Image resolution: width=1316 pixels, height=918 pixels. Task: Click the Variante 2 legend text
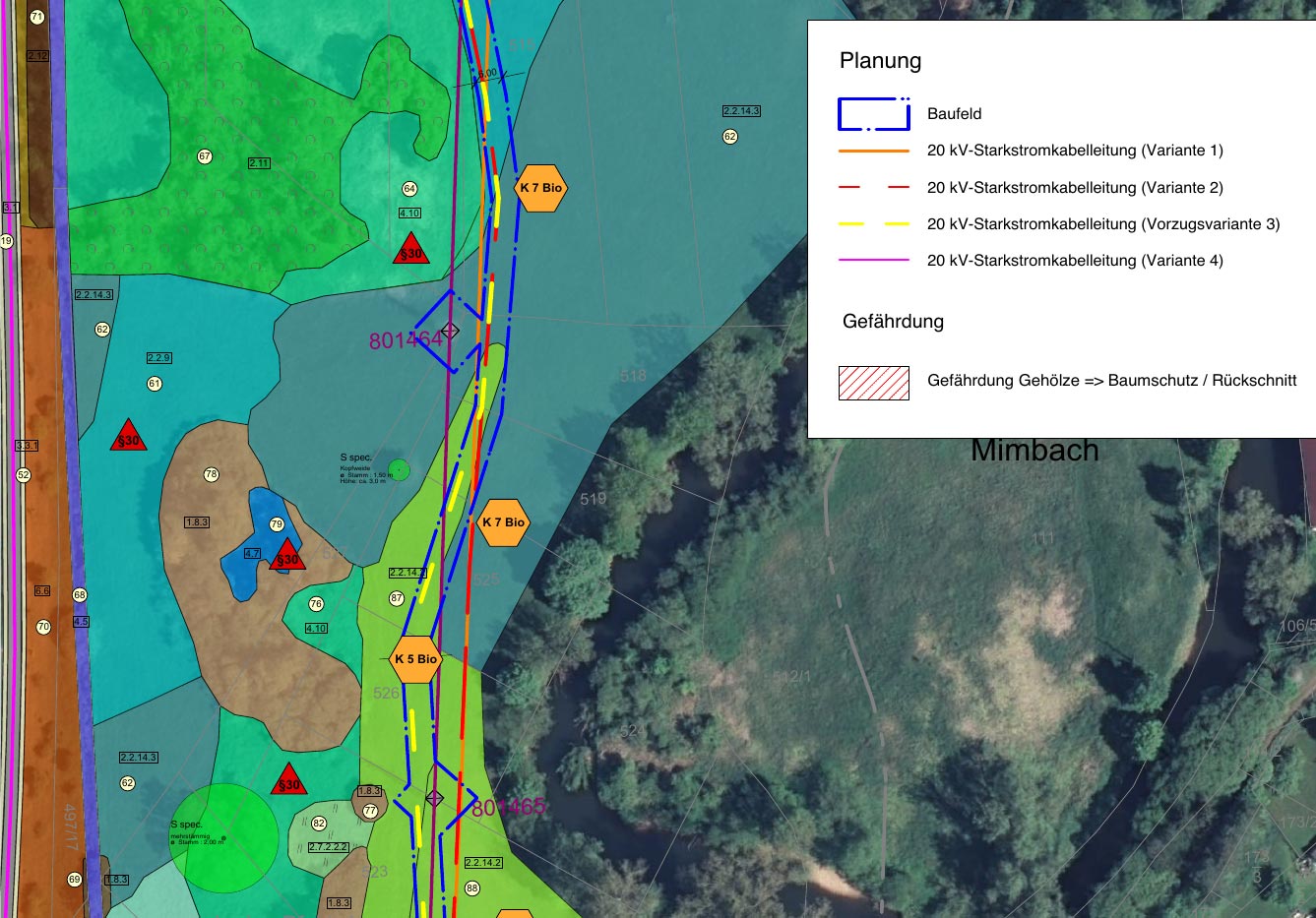click(1075, 188)
